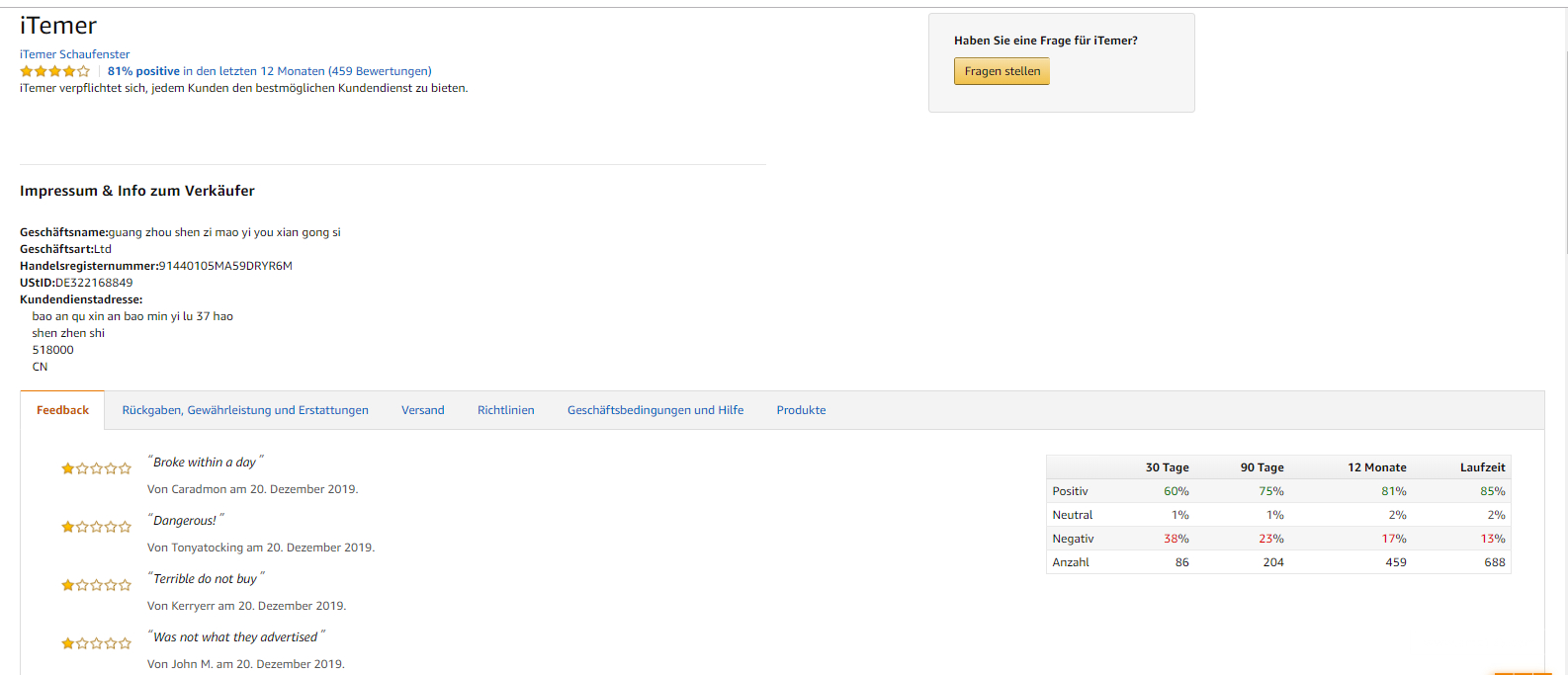
Task: Select the Feedback tab
Action: (x=62, y=410)
